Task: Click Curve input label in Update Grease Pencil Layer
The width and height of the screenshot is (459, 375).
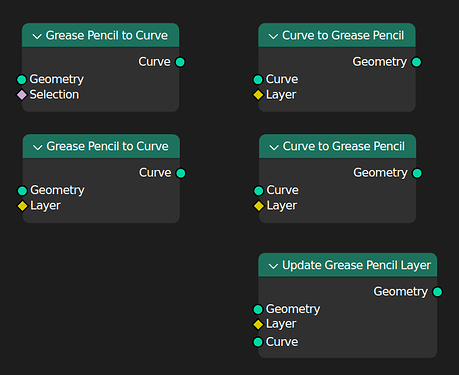Action: point(282,342)
